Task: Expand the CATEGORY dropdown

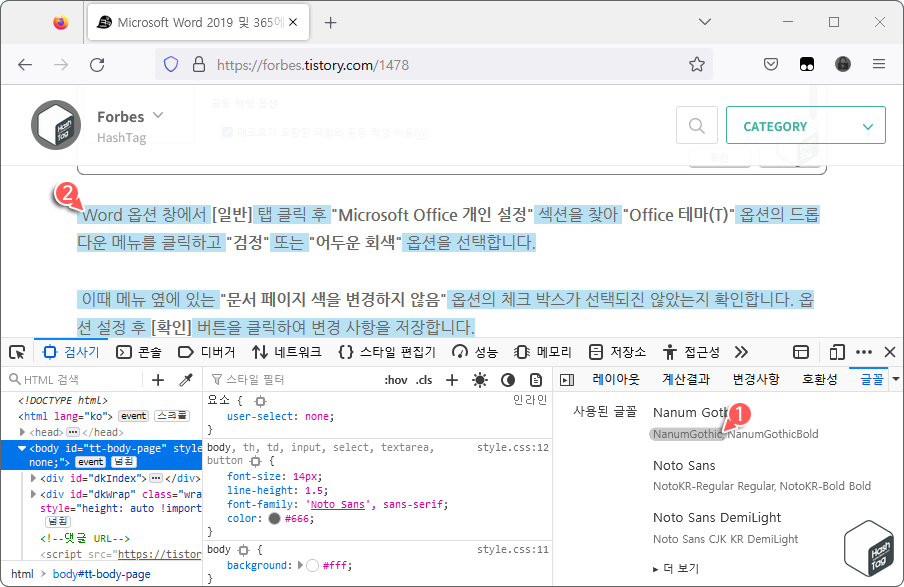Action: coord(805,125)
